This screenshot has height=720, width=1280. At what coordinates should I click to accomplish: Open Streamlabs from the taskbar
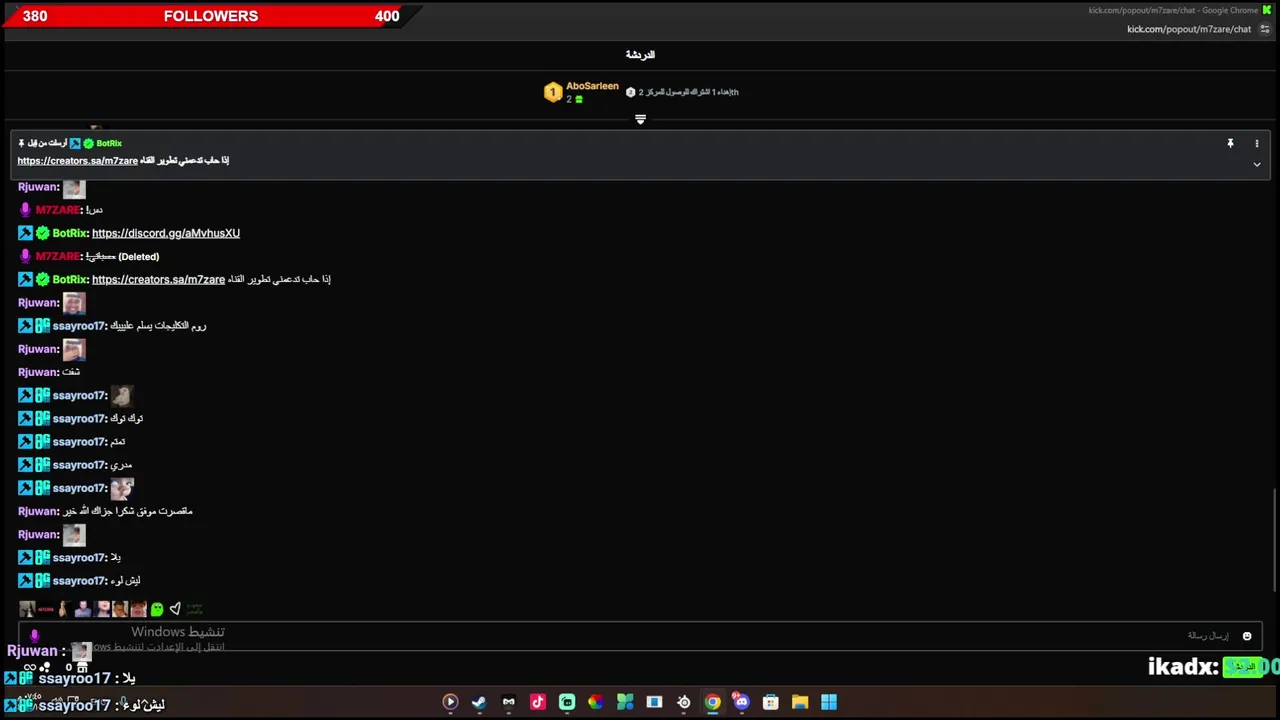click(x=567, y=702)
